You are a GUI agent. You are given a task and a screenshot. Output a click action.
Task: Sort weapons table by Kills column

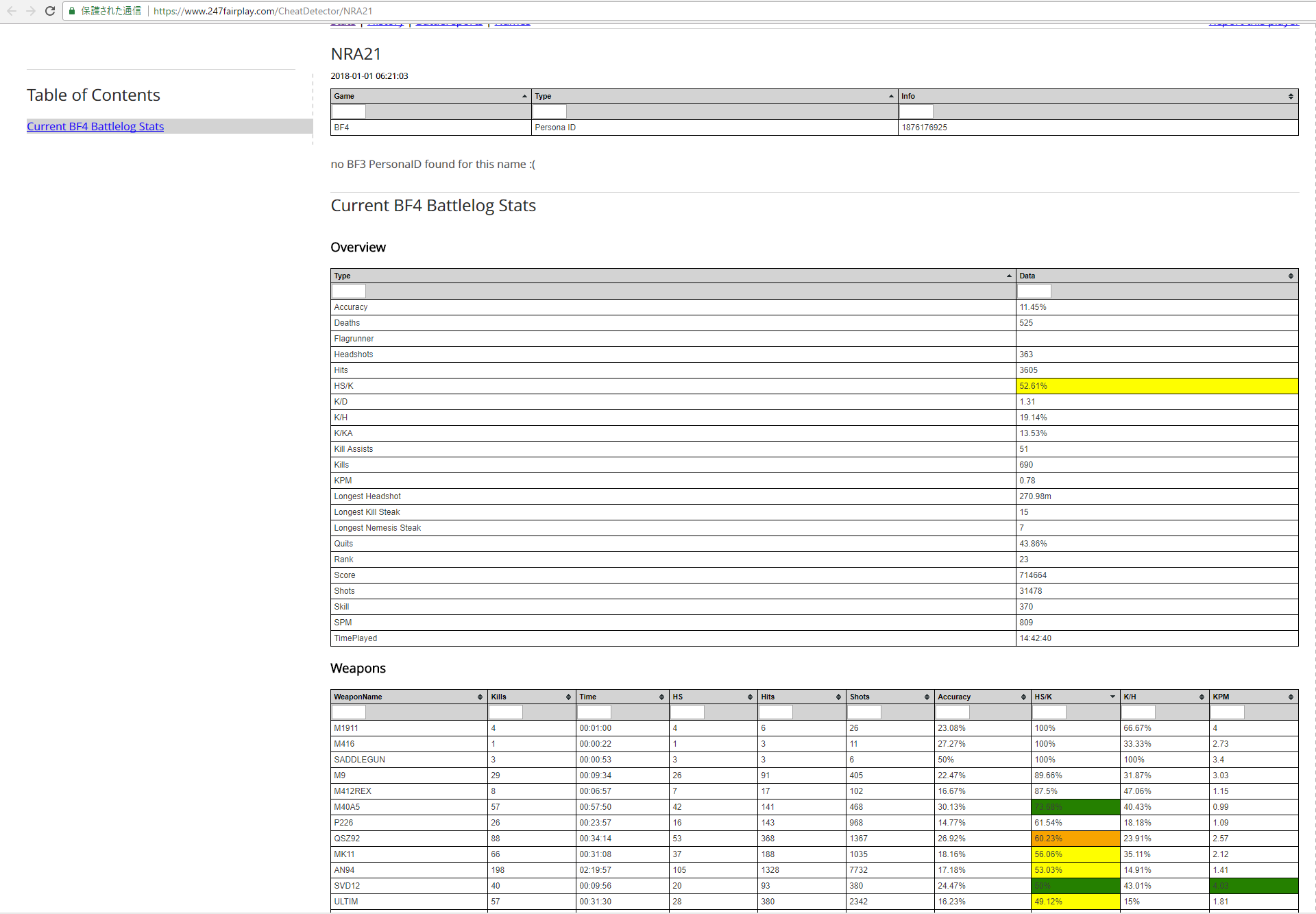click(x=531, y=697)
